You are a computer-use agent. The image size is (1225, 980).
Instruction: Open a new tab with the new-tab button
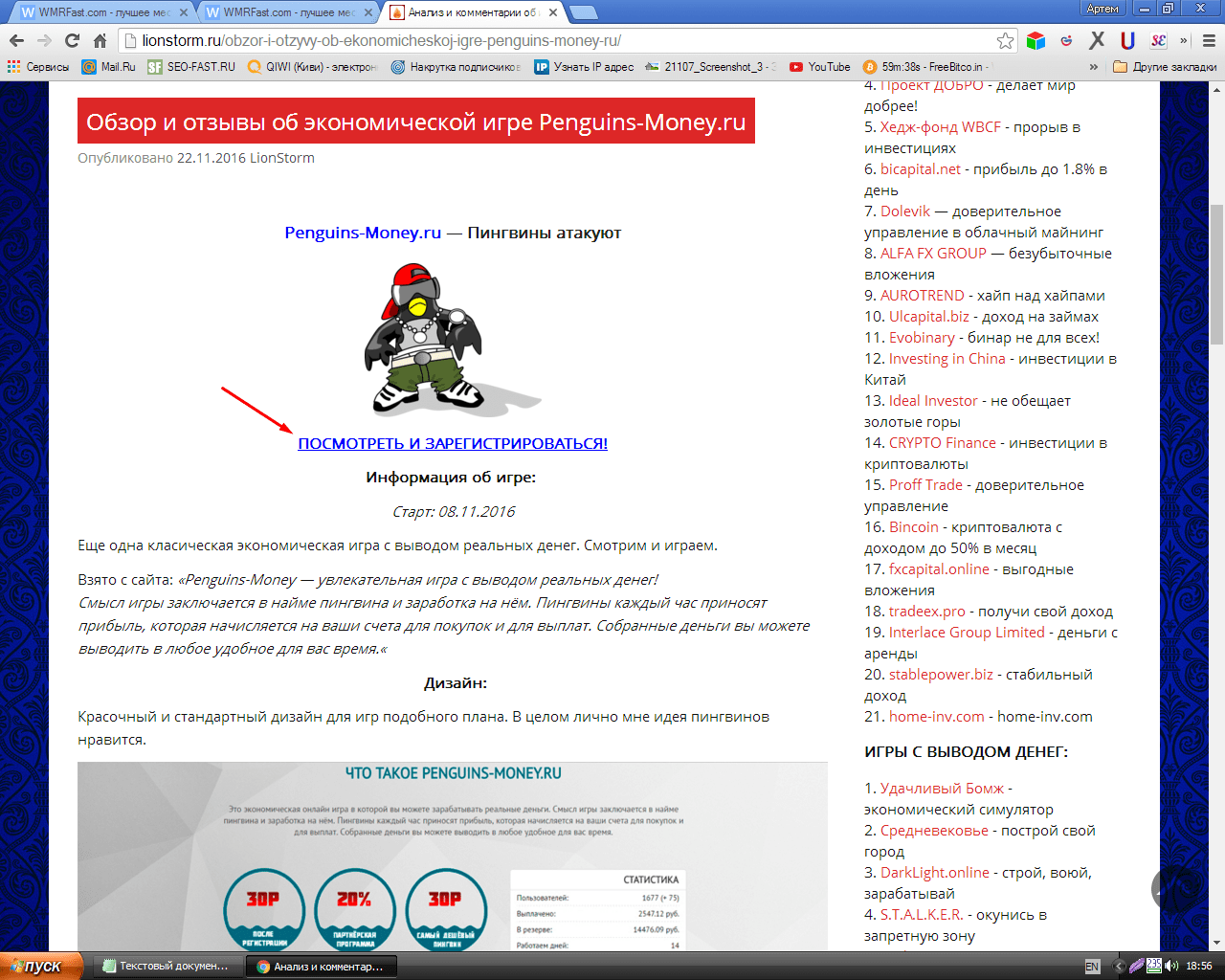[x=584, y=12]
